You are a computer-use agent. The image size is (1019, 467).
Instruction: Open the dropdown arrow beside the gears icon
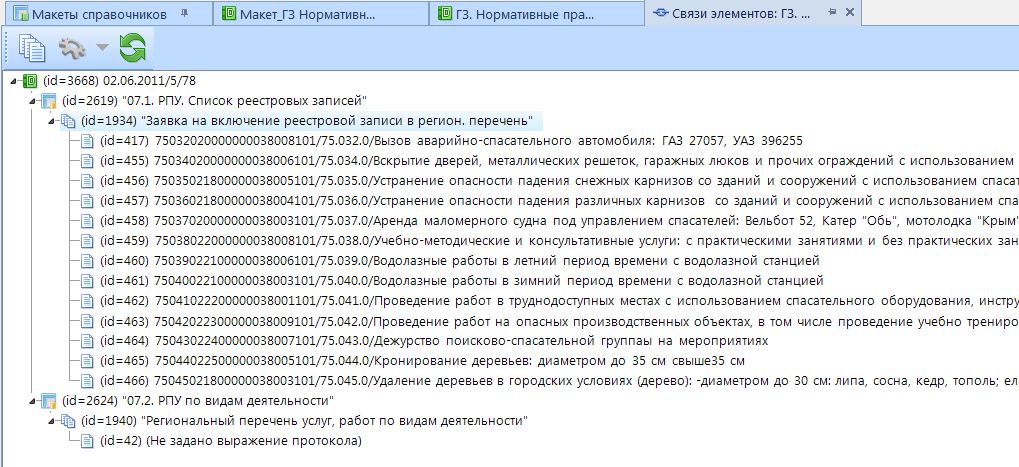(x=101, y=48)
